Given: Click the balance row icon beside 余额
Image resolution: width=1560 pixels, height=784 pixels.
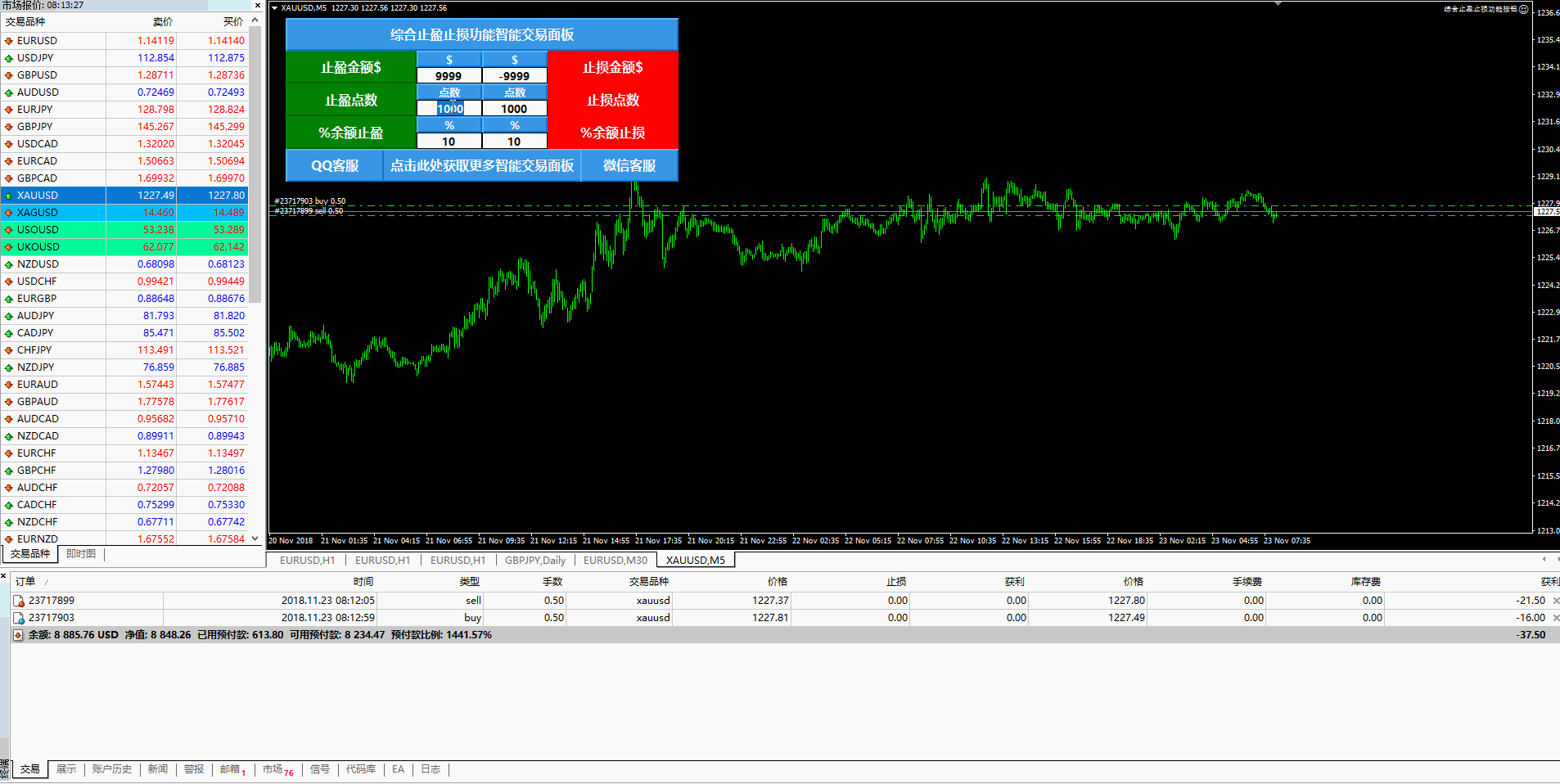Looking at the screenshot, I should [18, 635].
